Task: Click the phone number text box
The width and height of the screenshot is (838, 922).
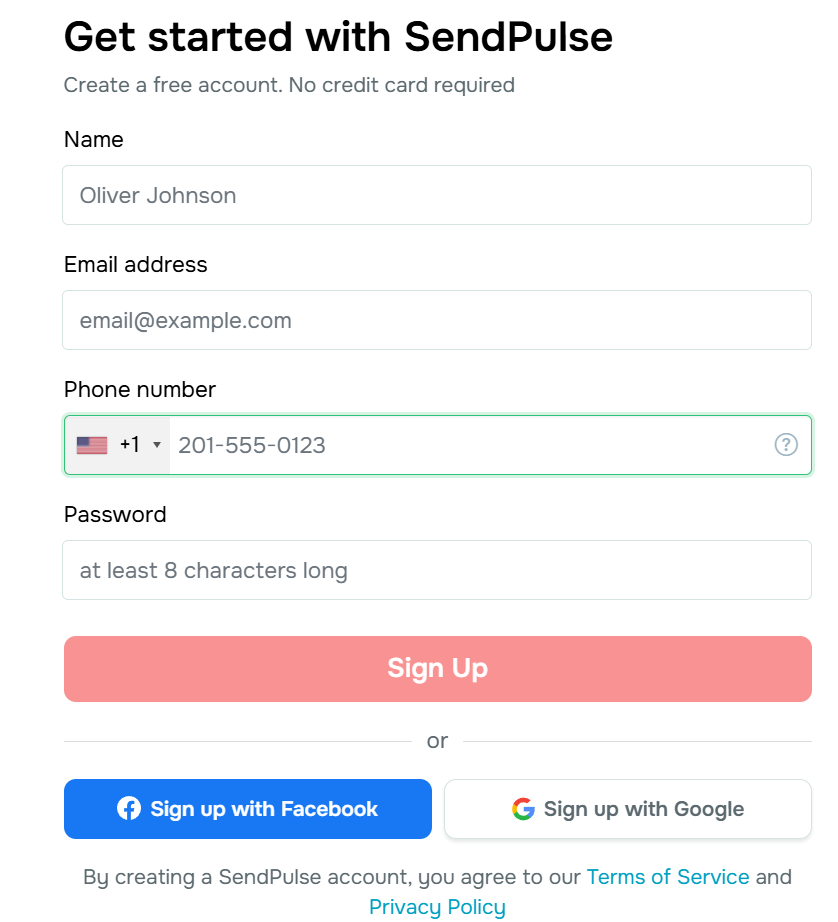Action: point(470,445)
